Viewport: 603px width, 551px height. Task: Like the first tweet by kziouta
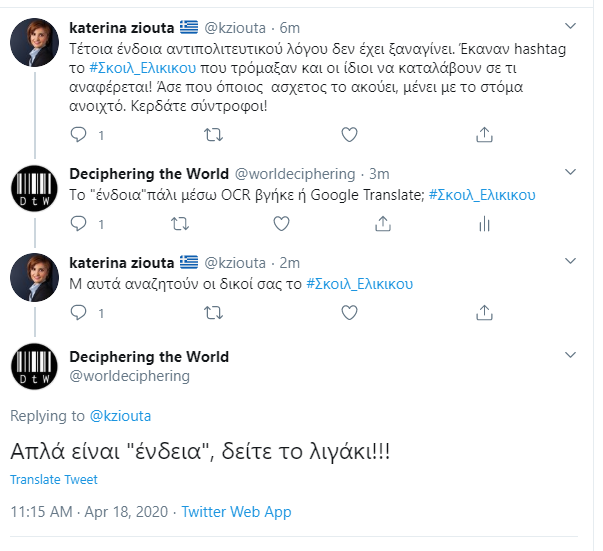(349, 134)
